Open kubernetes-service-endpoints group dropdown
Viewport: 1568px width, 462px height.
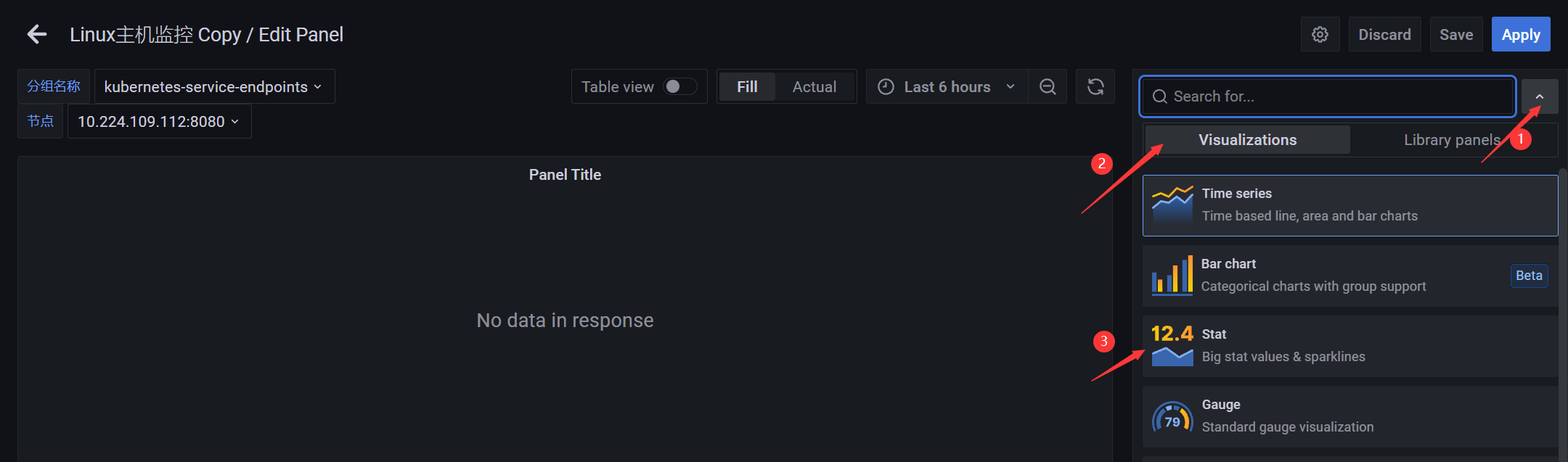214,86
